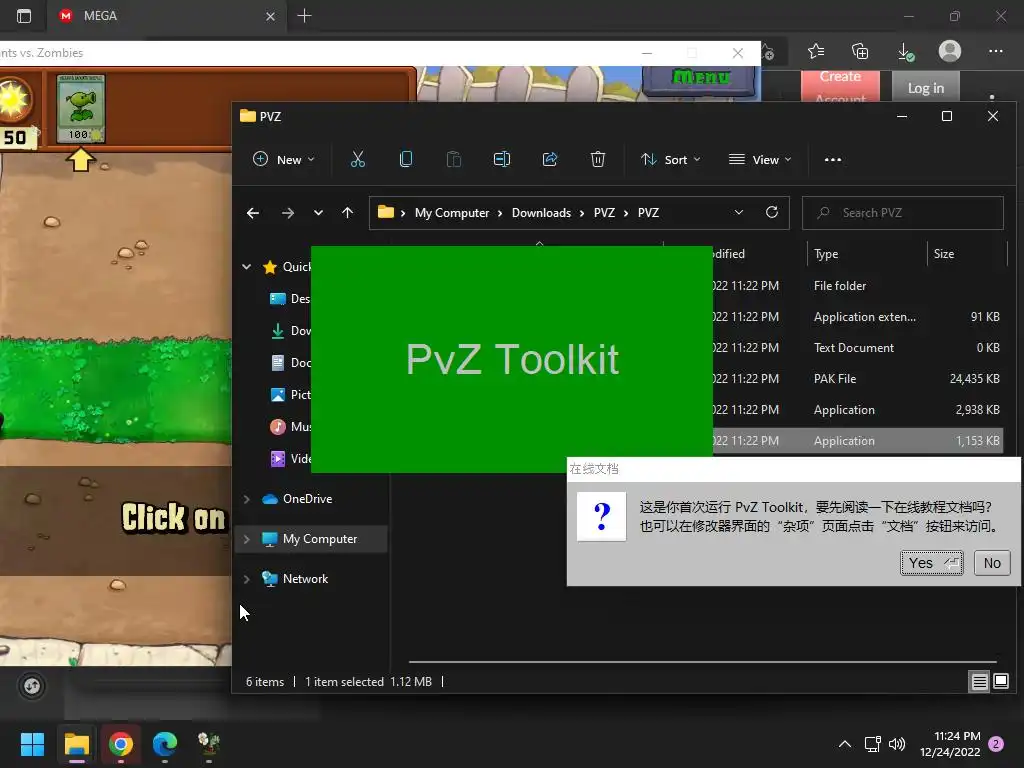Close the MEGA browser tab
This screenshot has width=1024, height=768.
coord(270,16)
